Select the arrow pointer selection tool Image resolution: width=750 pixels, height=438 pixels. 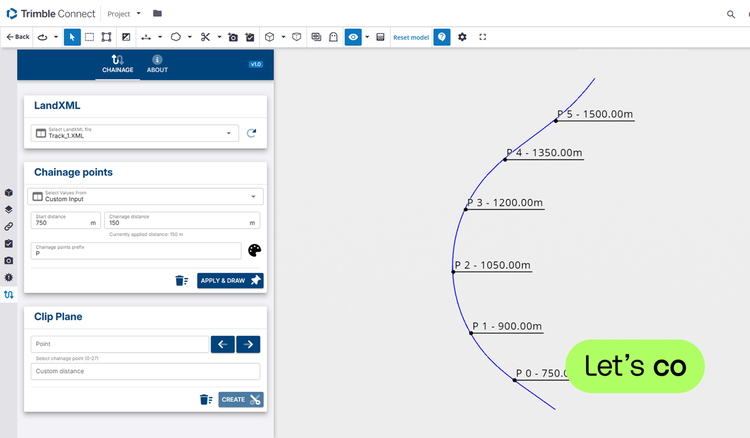[72, 37]
